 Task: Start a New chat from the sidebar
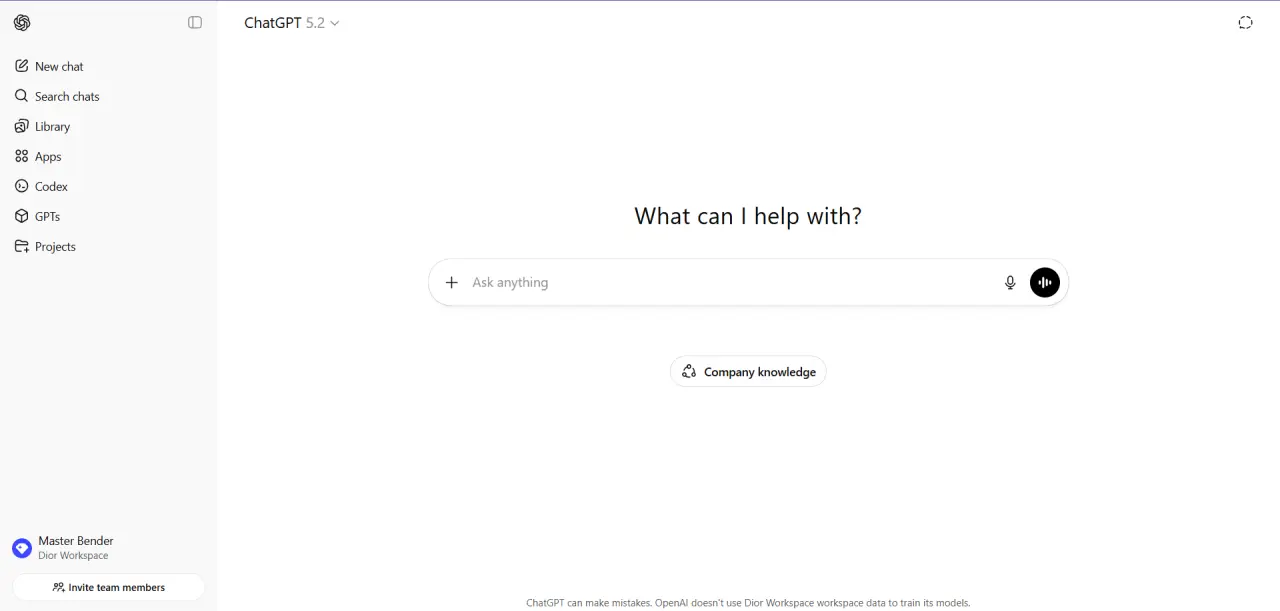pyautogui.click(x=108, y=66)
